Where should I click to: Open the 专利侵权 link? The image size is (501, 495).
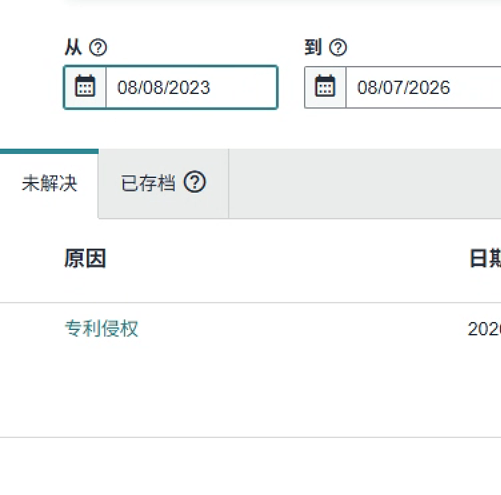tap(101, 329)
